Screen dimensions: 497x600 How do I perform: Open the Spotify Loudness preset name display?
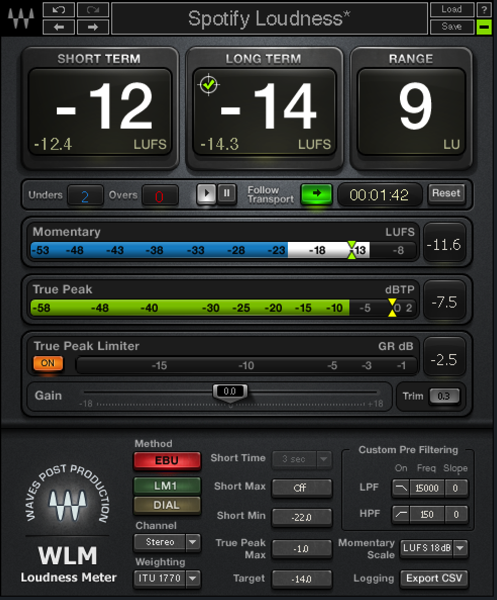(269, 18)
